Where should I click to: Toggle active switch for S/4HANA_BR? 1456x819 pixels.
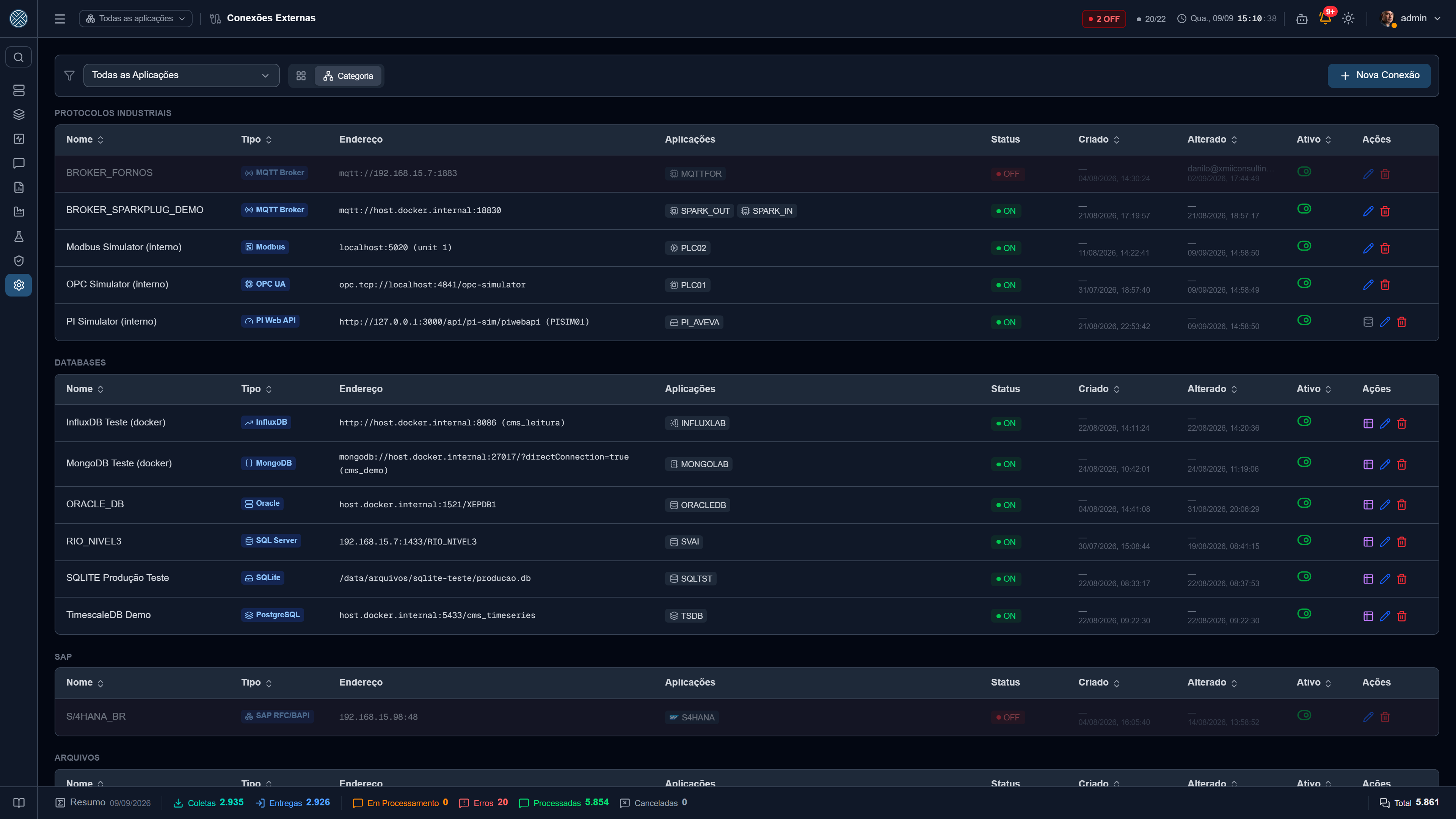point(1304,715)
